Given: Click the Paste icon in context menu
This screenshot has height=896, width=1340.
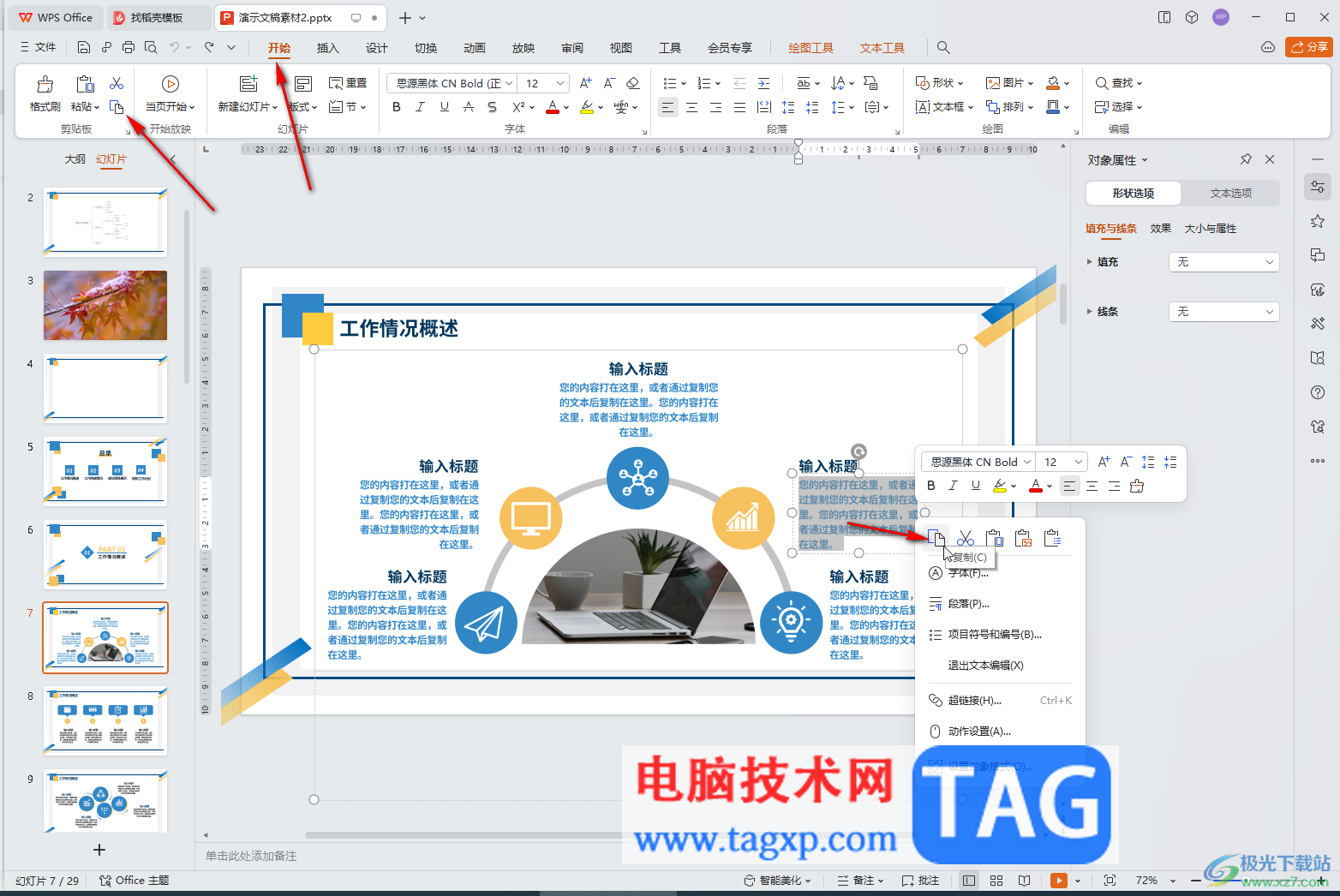Looking at the screenshot, I should click(x=995, y=538).
